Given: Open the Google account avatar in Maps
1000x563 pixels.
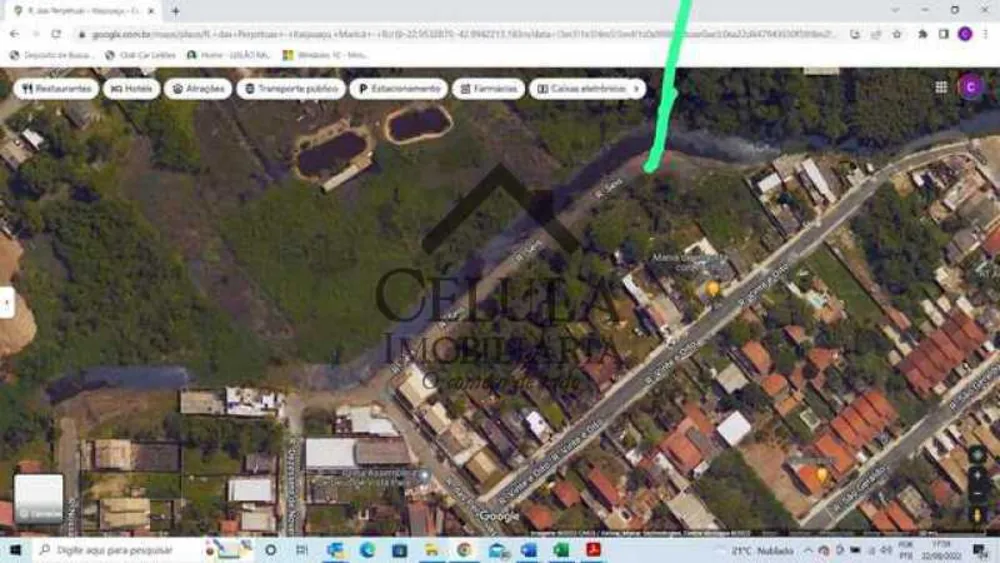Looking at the screenshot, I should [971, 87].
